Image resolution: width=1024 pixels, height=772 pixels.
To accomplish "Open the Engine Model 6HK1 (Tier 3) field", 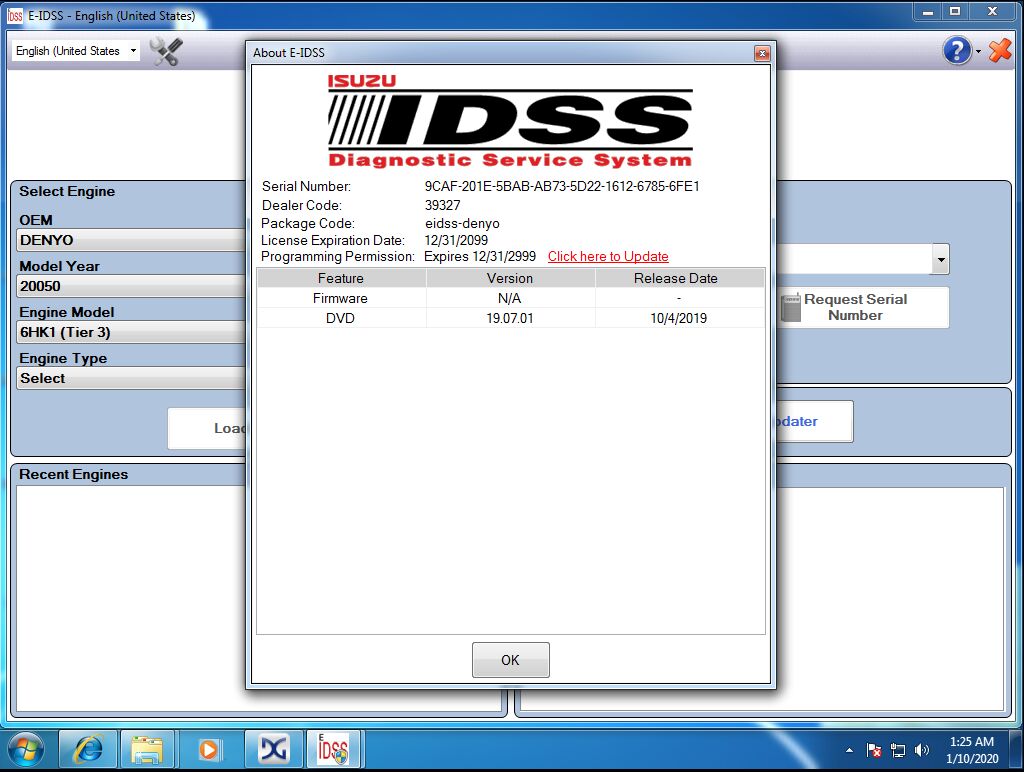I will pyautogui.click(x=131, y=332).
